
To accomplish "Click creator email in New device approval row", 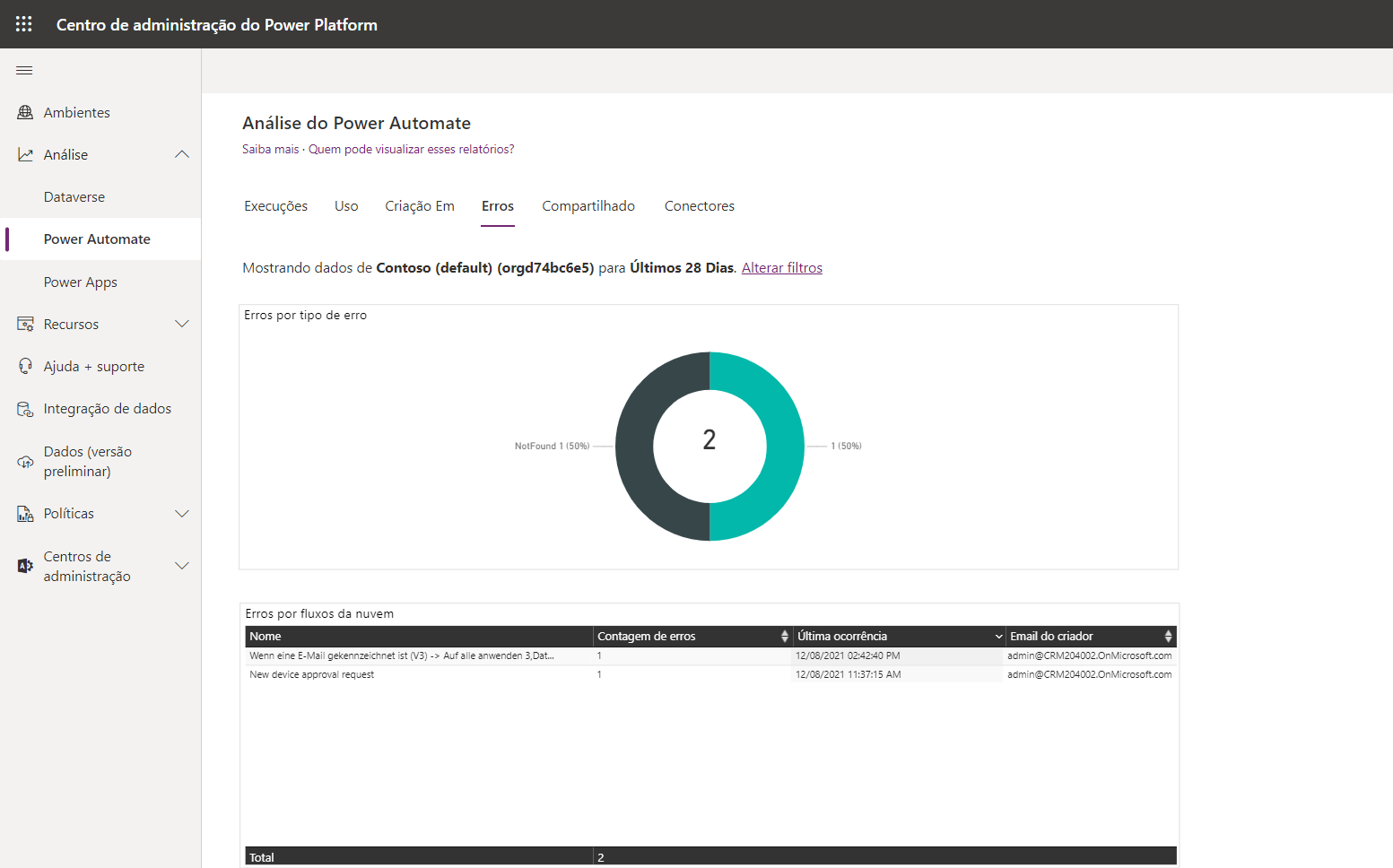I will pos(1089,674).
